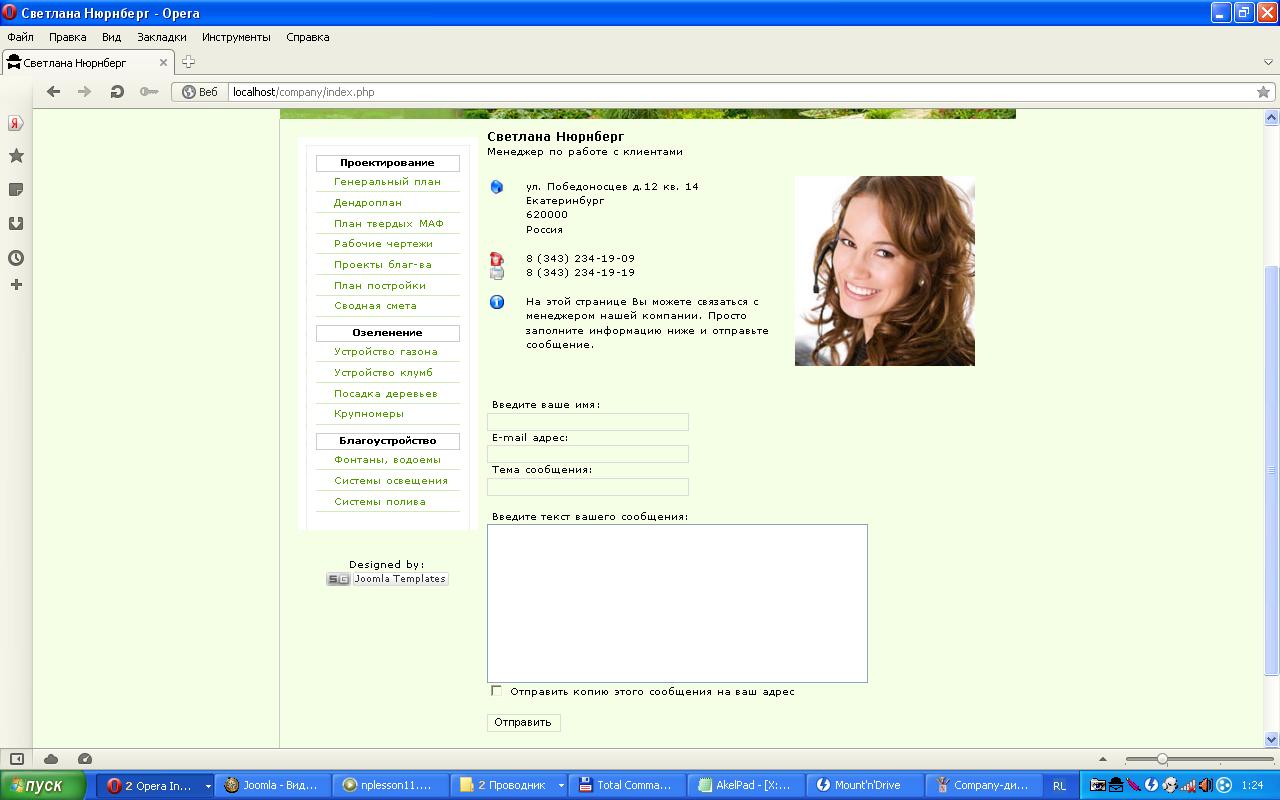1280x800 pixels.
Task: Open План твердых МАФ link
Action: [388, 224]
